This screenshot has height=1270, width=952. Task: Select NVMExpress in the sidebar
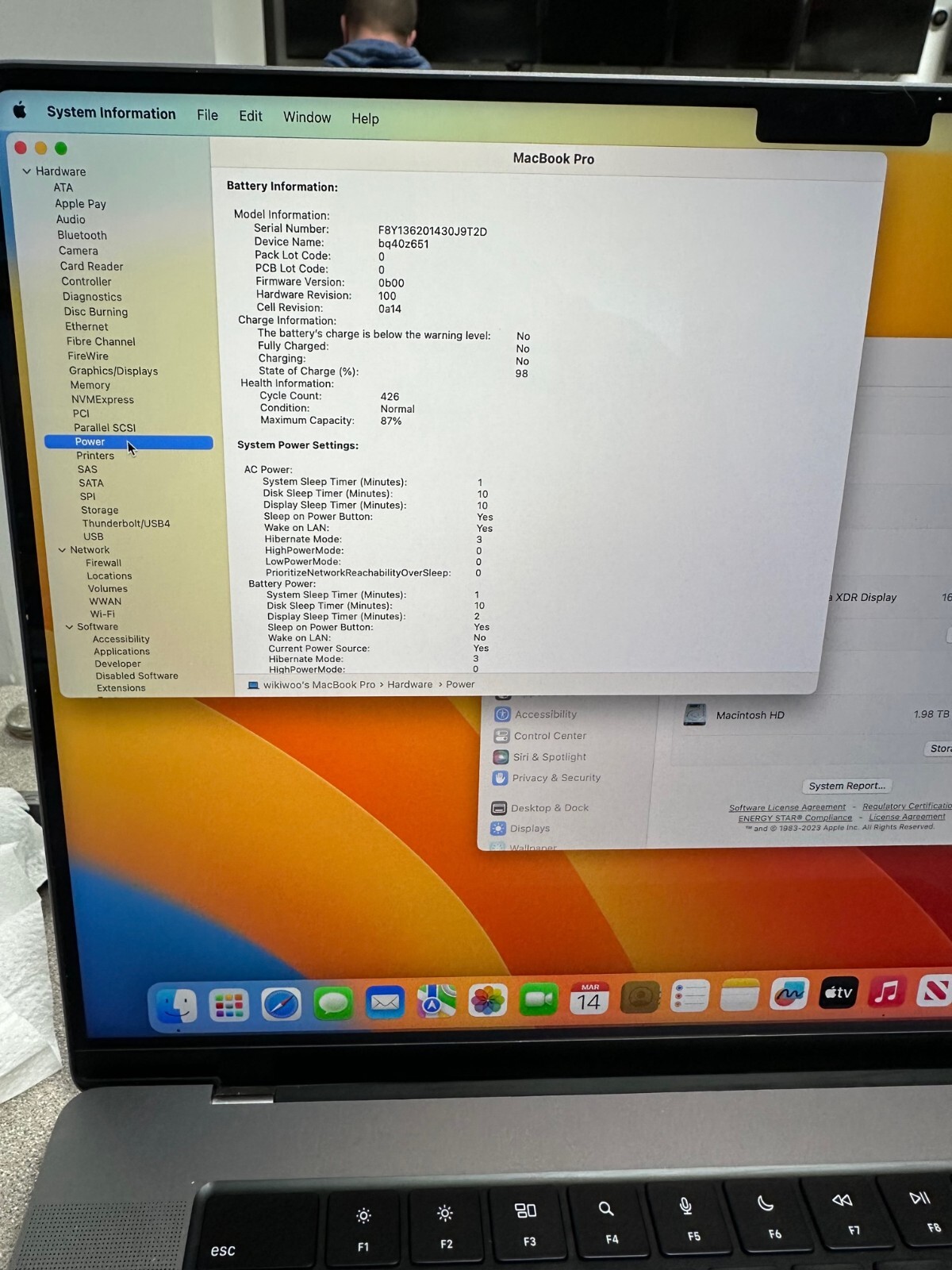[102, 399]
